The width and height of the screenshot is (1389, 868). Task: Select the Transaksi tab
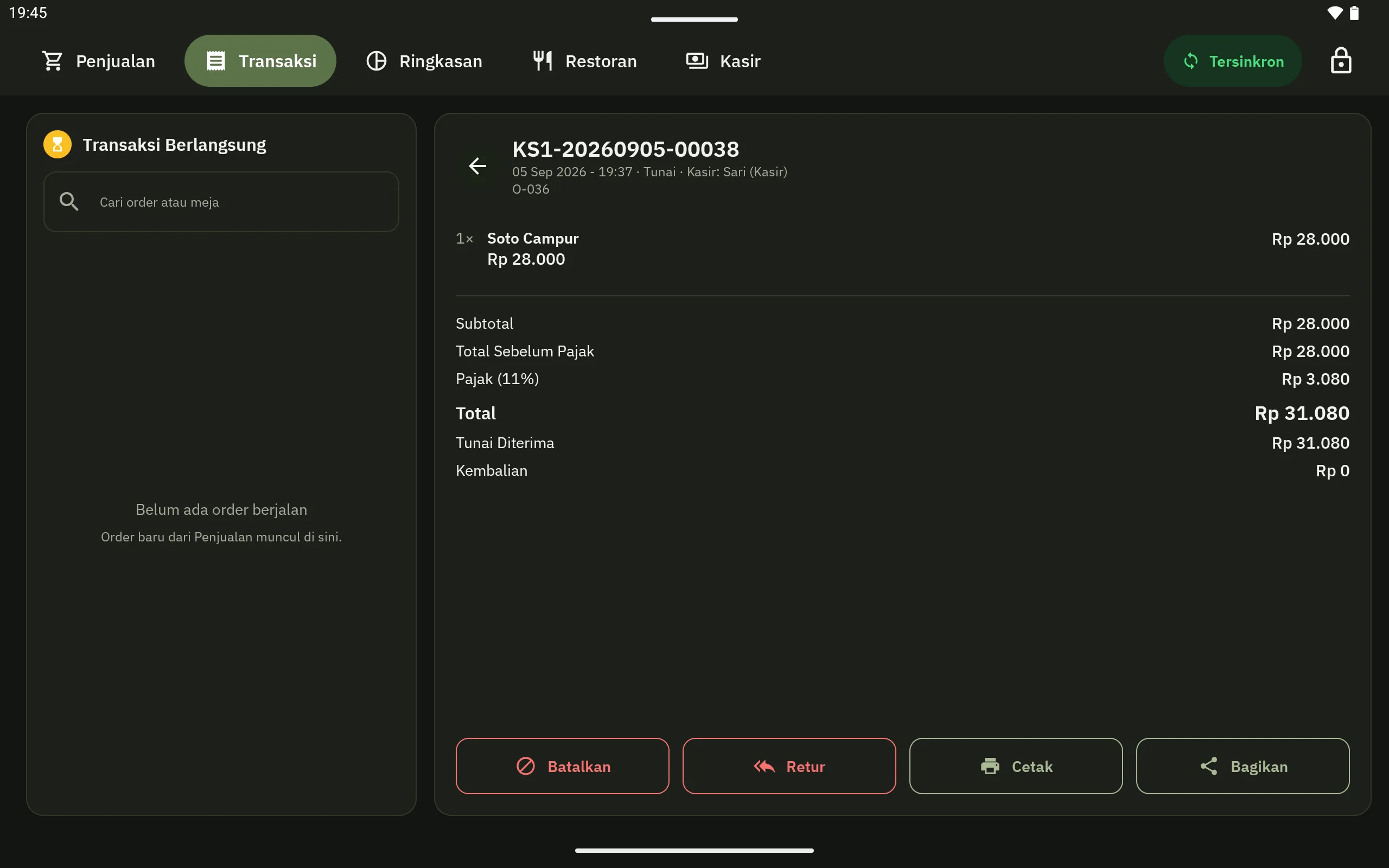pos(260,61)
